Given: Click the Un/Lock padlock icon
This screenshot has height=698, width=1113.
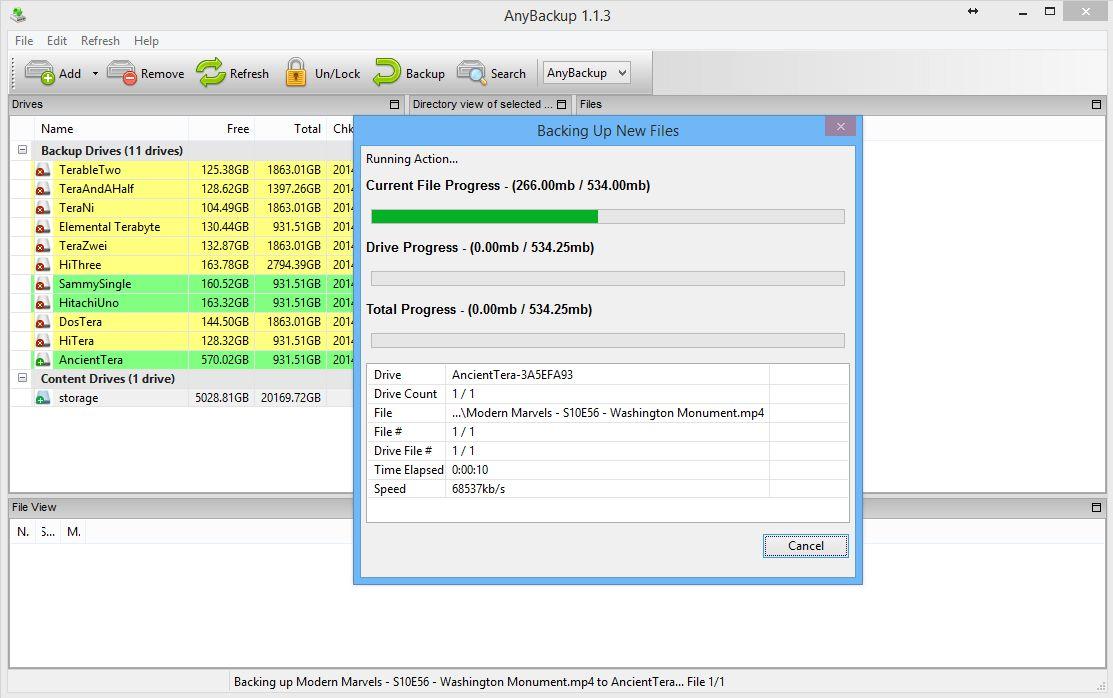Looking at the screenshot, I should click(296, 72).
